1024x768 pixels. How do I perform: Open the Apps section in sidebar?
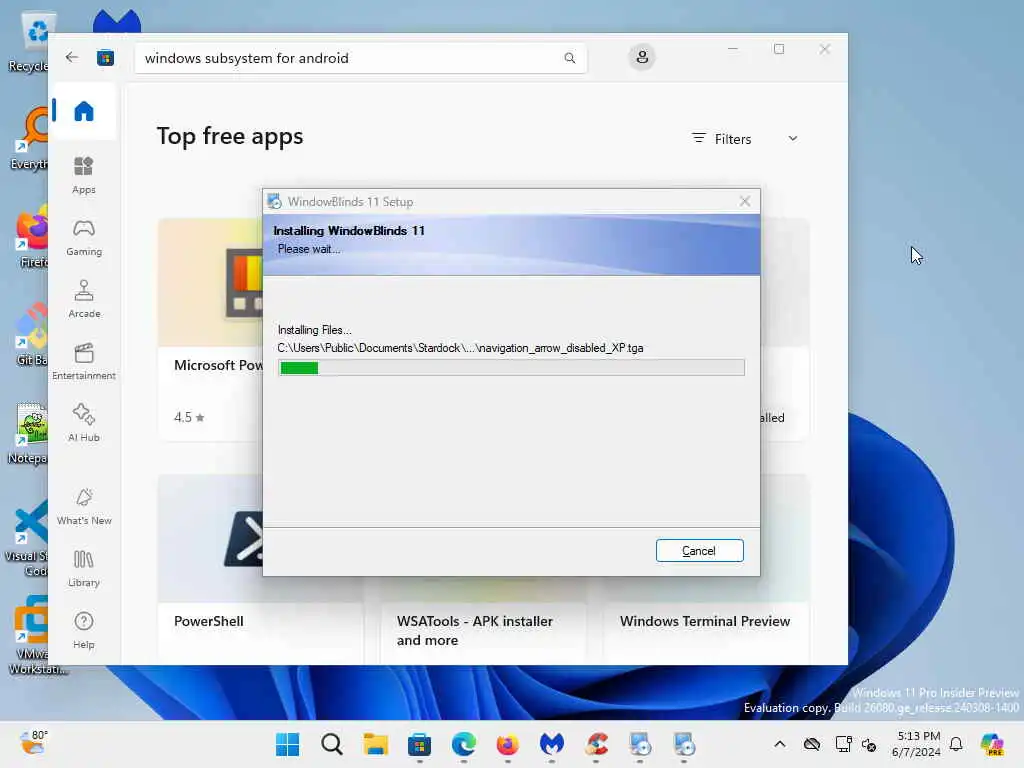(x=84, y=175)
